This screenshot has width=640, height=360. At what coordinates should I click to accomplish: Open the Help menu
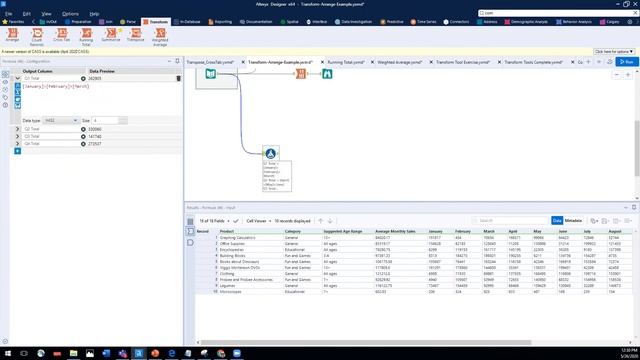pos(94,13)
